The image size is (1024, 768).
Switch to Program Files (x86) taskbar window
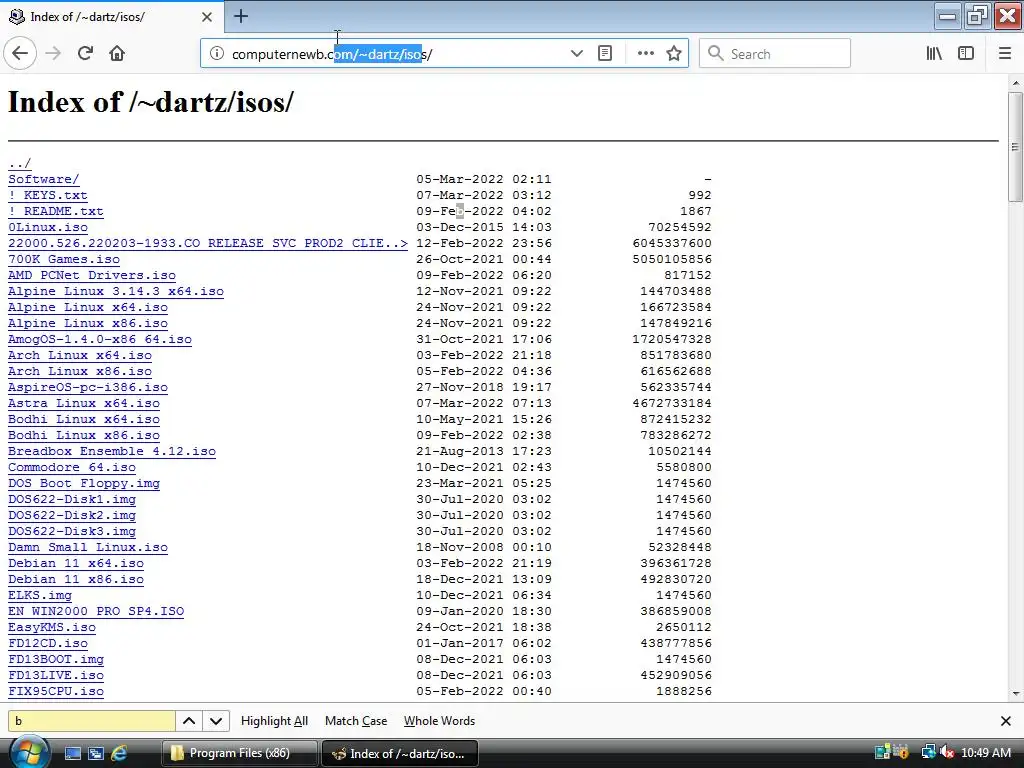pos(239,753)
